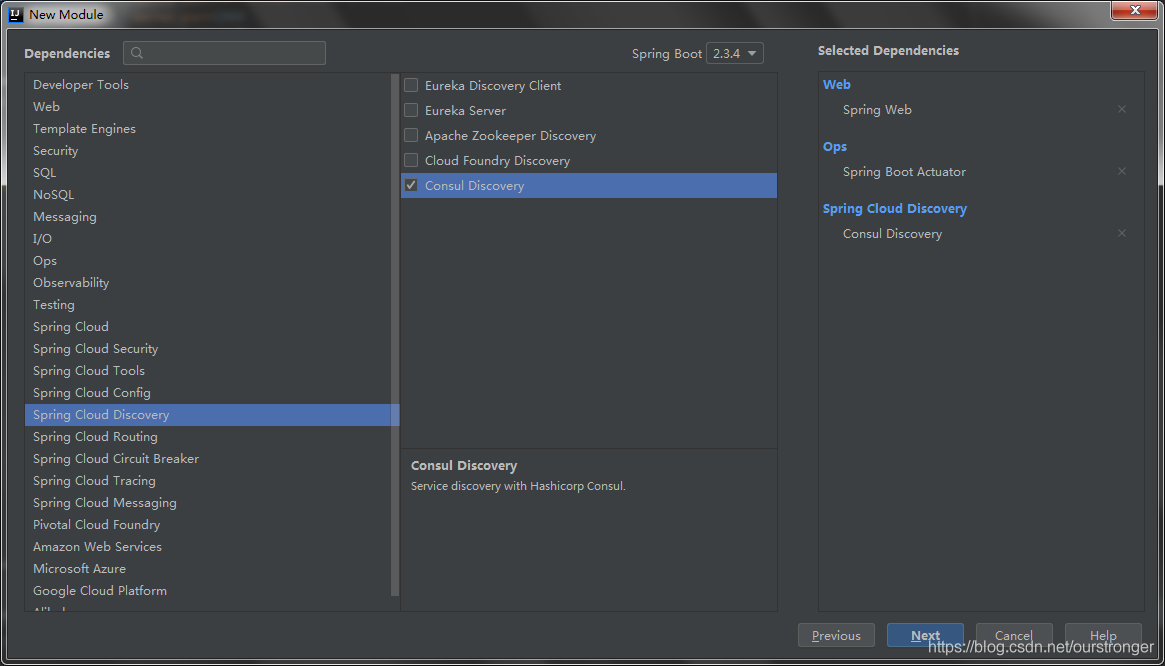1165x666 pixels.
Task: Enable Eureka Discovery Client checkbox
Action: pyautogui.click(x=411, y=85)
